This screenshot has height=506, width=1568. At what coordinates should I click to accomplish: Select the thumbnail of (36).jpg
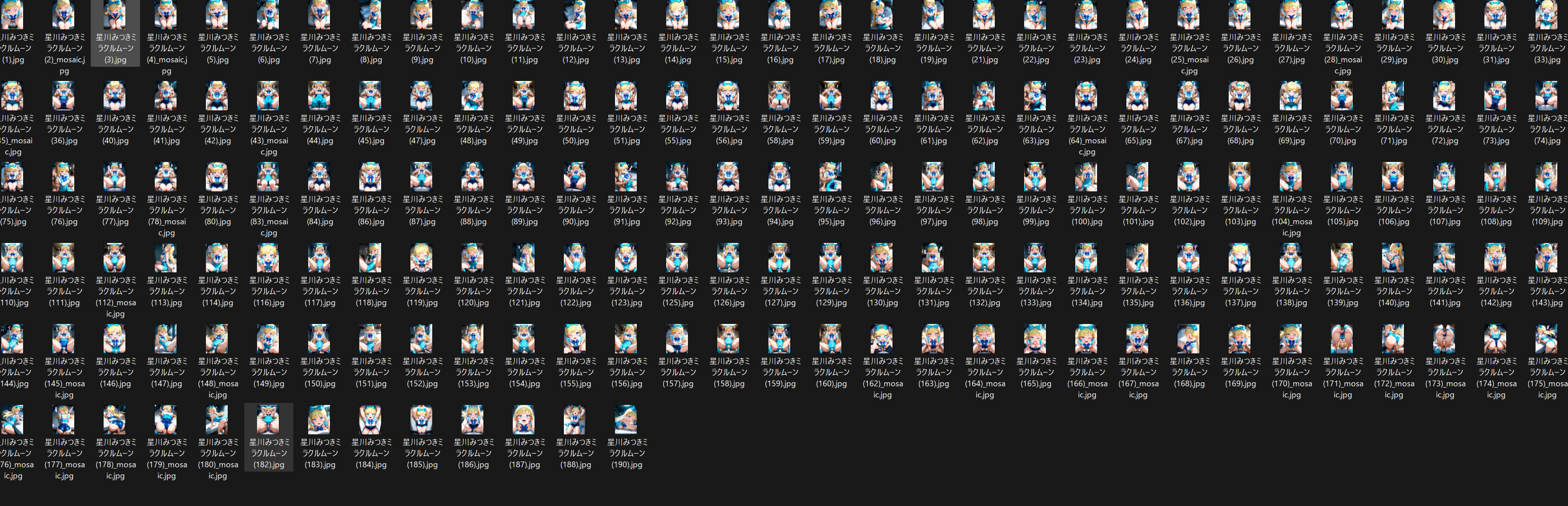64,96
